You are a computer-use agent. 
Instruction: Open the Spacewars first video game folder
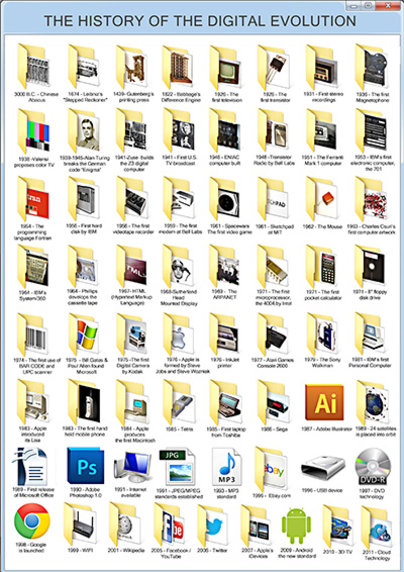(x=226, y=199)
